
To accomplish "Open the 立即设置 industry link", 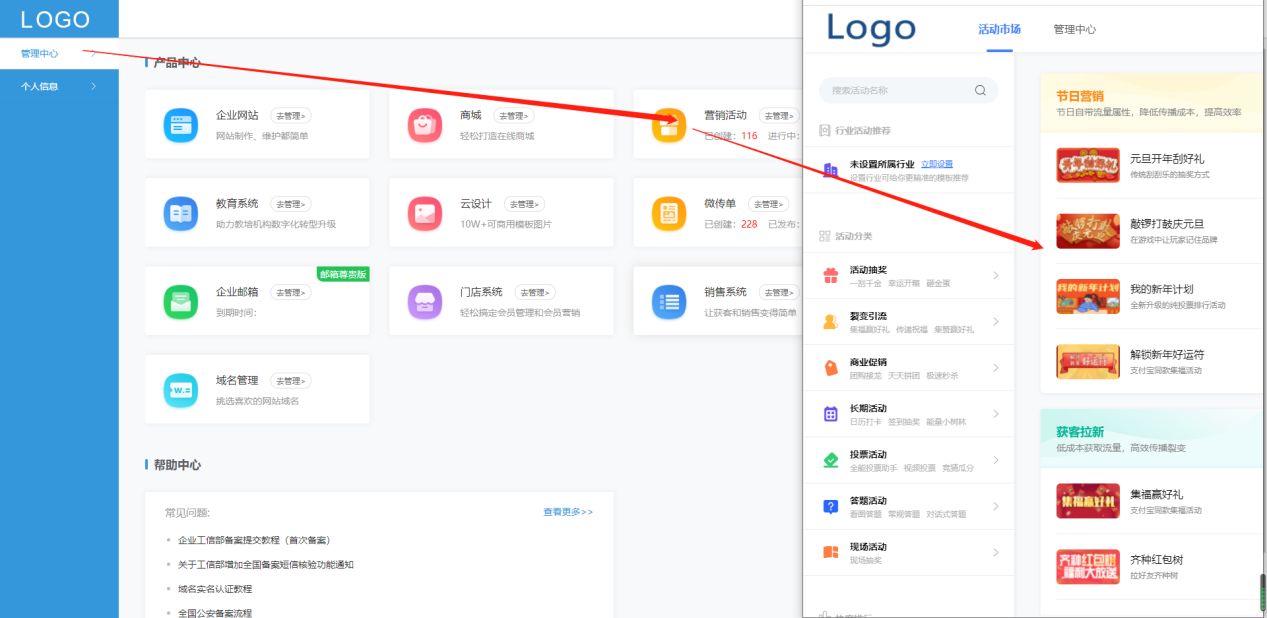I will (x=937, y=164).
